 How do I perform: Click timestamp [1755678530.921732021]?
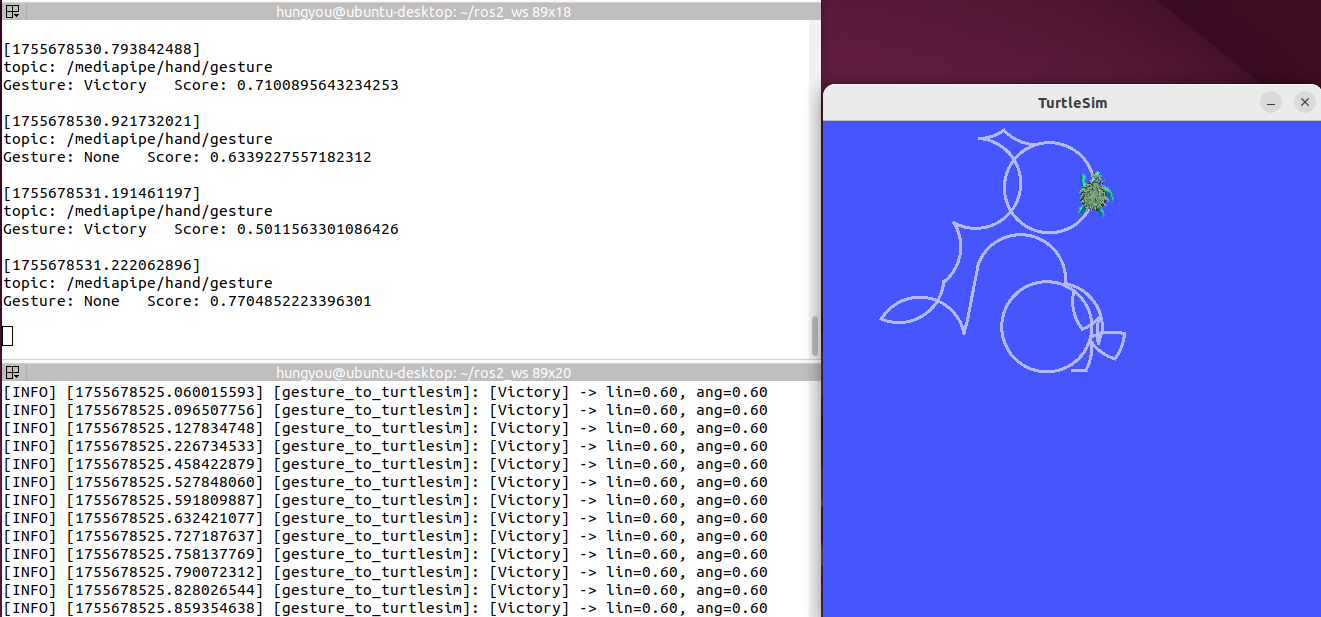click(102, 121)
